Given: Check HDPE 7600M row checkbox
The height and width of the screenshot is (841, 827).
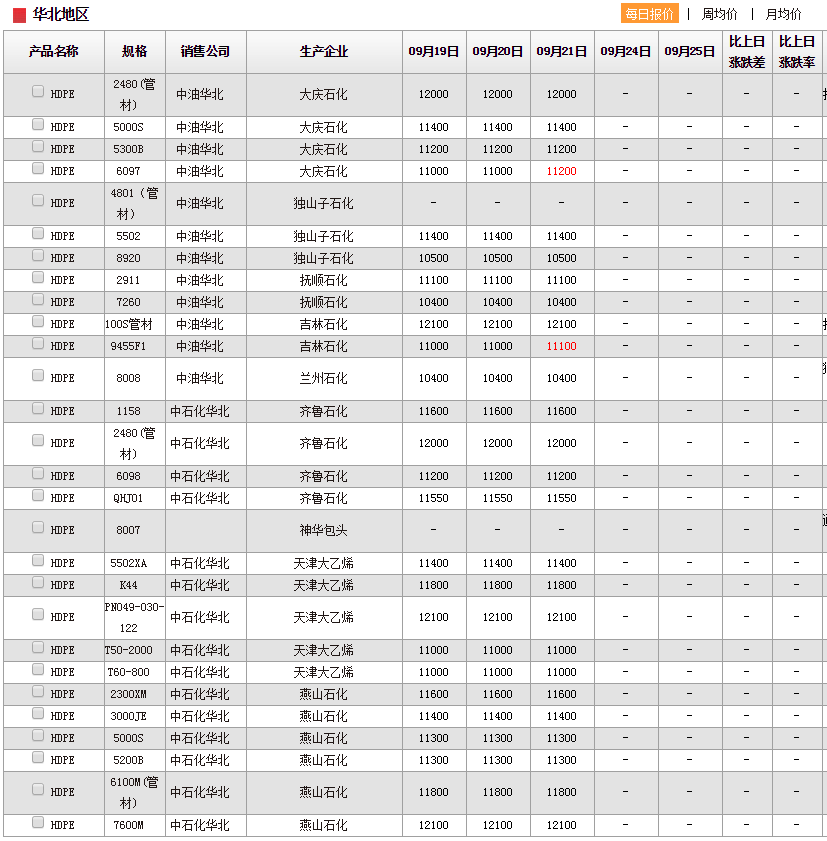Looking at the screenshot, I should tap(38, 822).
